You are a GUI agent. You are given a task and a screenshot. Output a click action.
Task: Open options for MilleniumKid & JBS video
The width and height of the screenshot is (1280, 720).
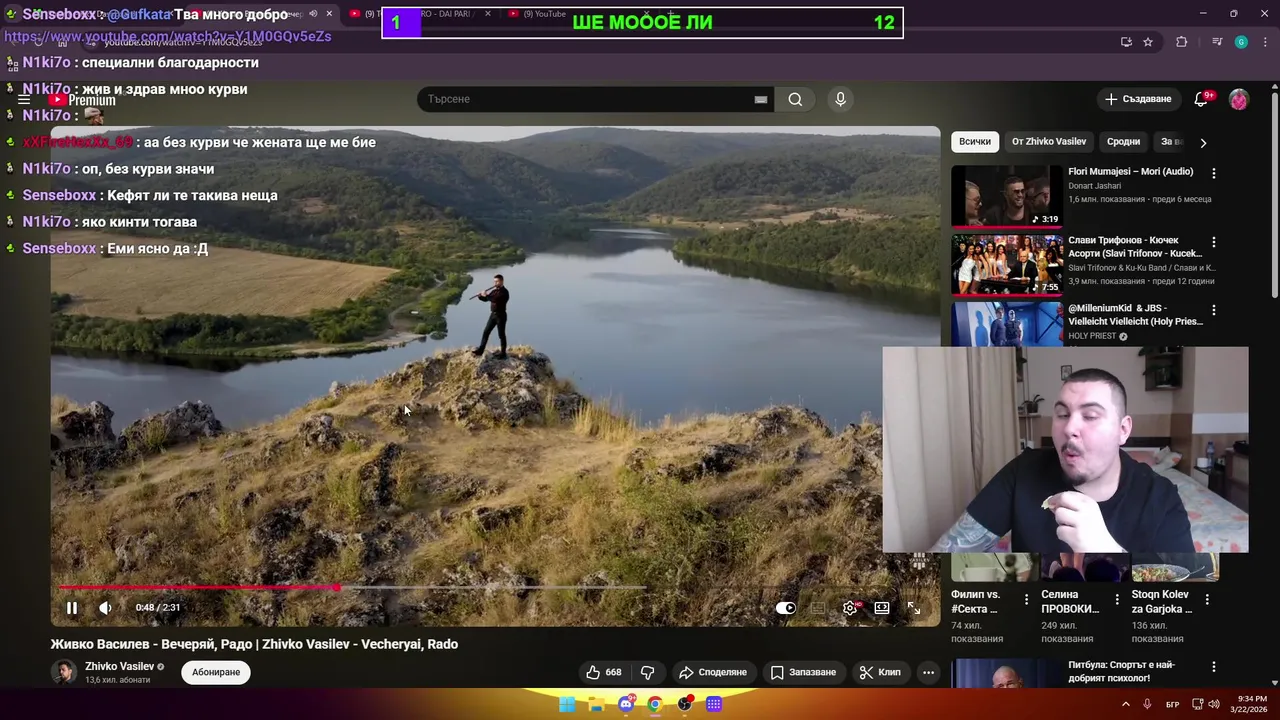pyautogui.click(x=1214, y=311)
